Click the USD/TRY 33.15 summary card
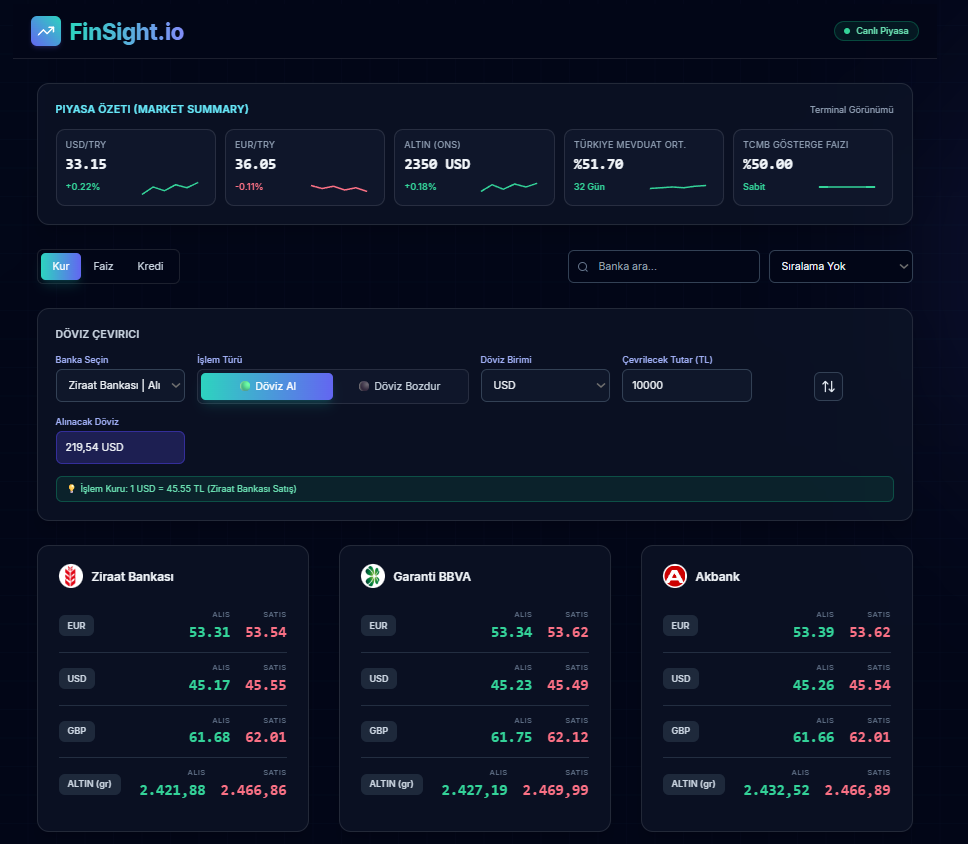This screenshot has height=844, width=968. 136,167
